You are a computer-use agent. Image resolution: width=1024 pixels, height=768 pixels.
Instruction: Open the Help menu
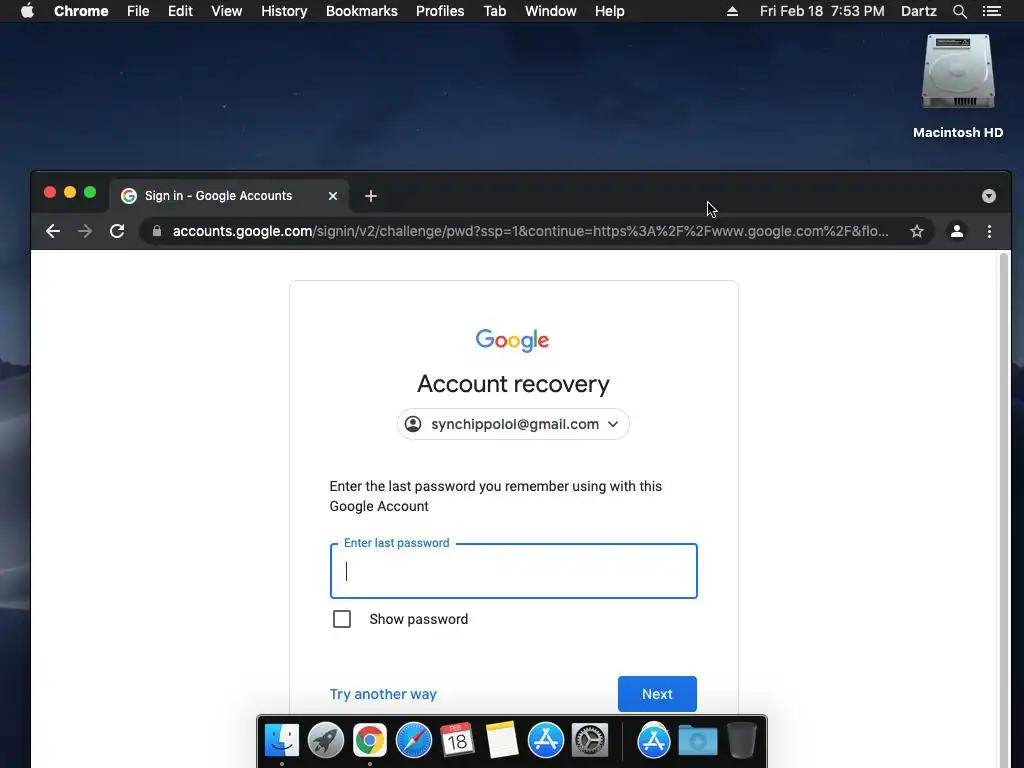pyautogui.click(x=609, y=11)
